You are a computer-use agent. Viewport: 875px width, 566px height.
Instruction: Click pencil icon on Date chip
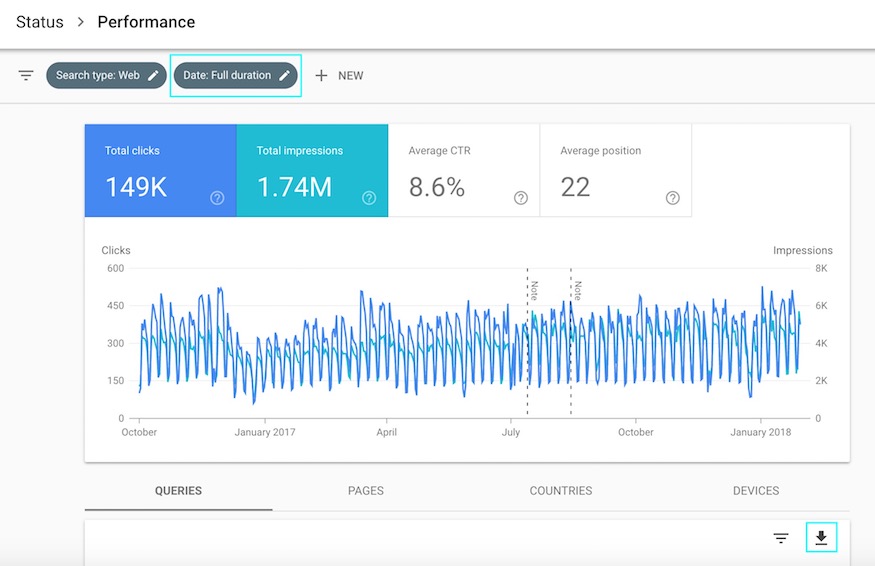pyautogui.click(x=284, y=75)
